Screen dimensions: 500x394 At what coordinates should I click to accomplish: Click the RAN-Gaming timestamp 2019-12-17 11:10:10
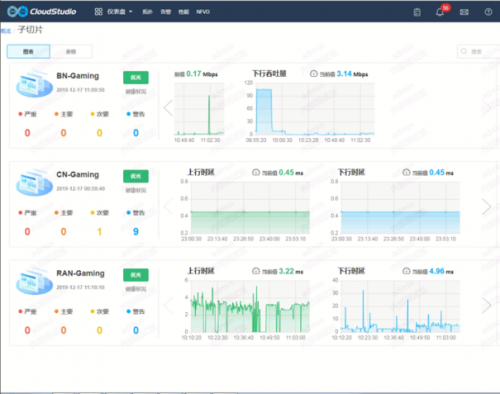[x=80, y=287]
